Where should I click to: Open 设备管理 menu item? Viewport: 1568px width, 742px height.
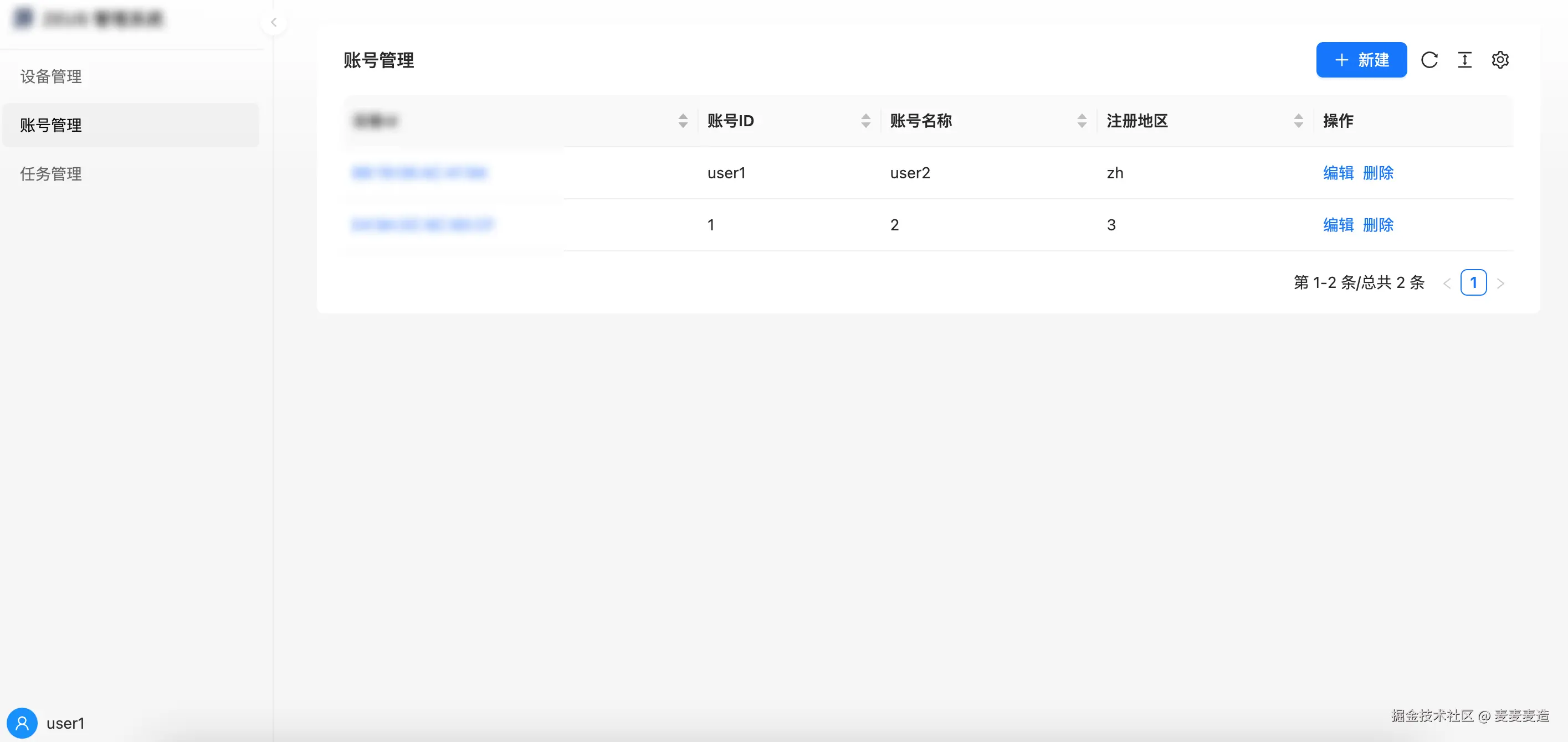(51, 76)
